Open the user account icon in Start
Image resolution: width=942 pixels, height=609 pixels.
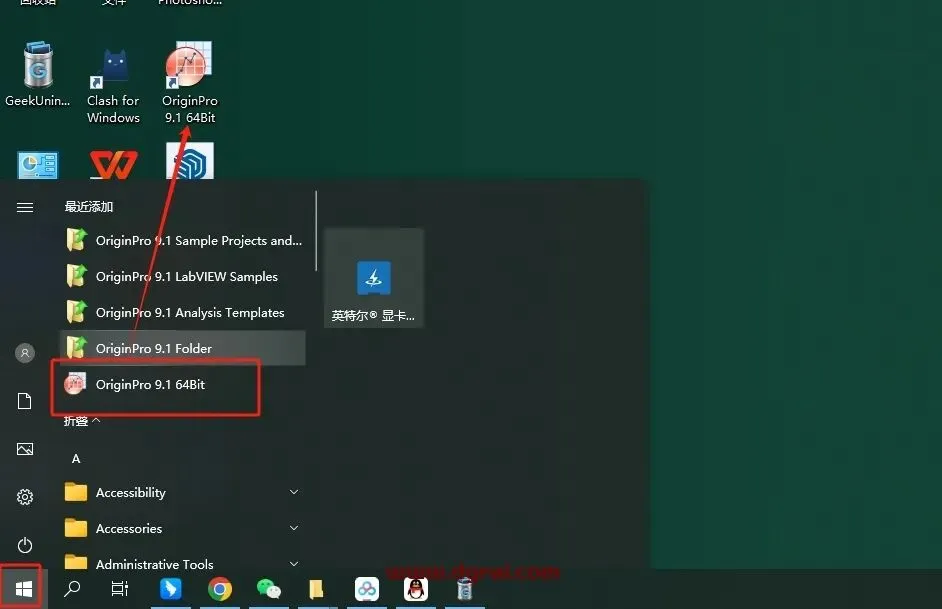point(25,353)
